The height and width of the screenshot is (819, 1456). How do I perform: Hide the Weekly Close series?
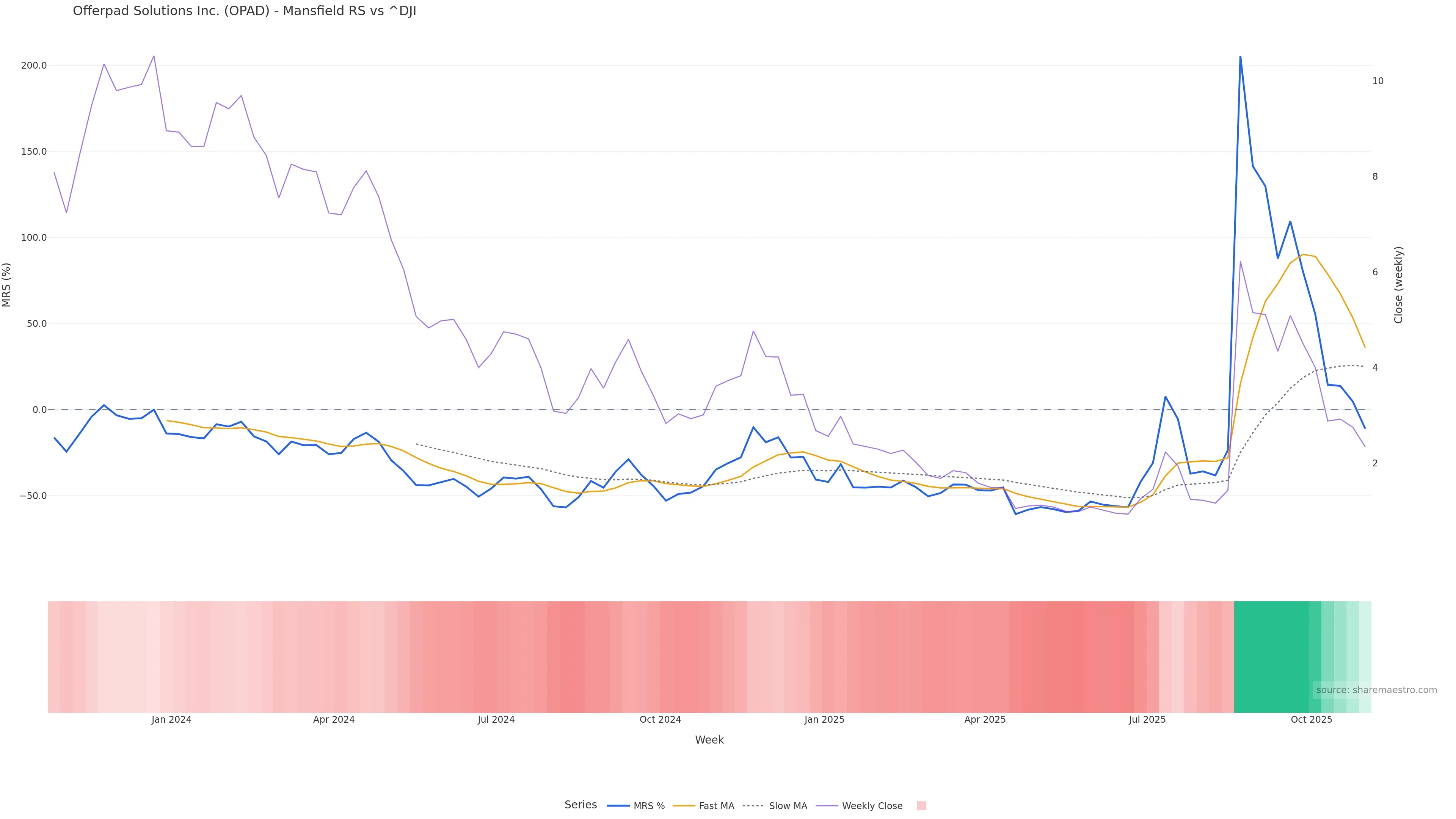point(872,806)
